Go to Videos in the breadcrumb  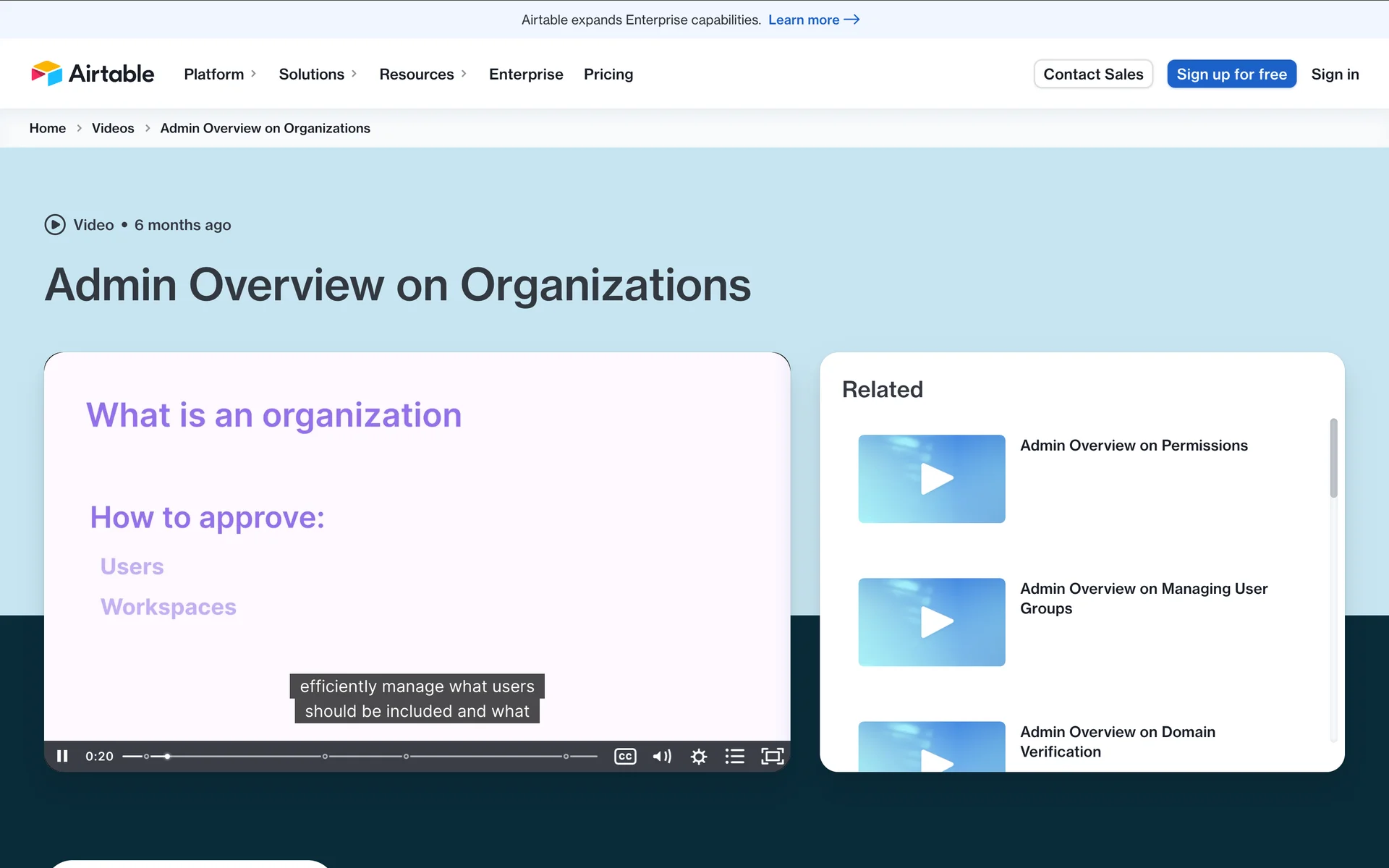coord(113,128)
